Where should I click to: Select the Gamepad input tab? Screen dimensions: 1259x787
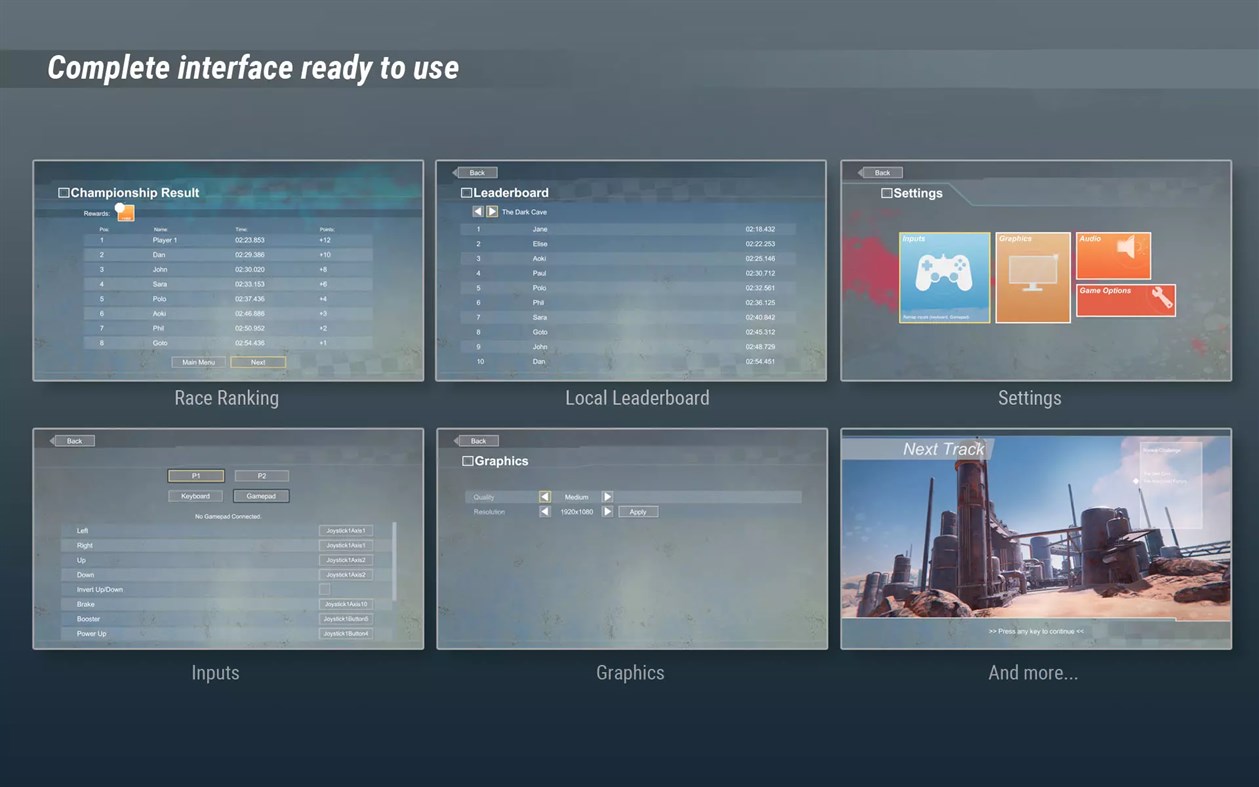pyautogui.click(x=261, y=496)
